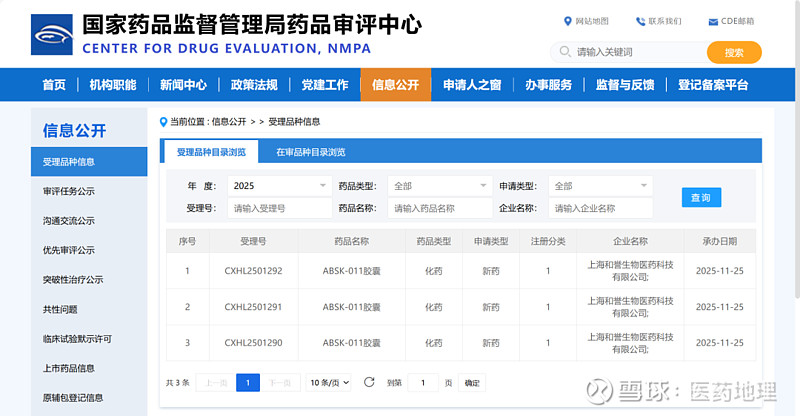Select 优先审评公示 in the sidebar
Screen dimensions: 800x416
click(x=69, y=250)
